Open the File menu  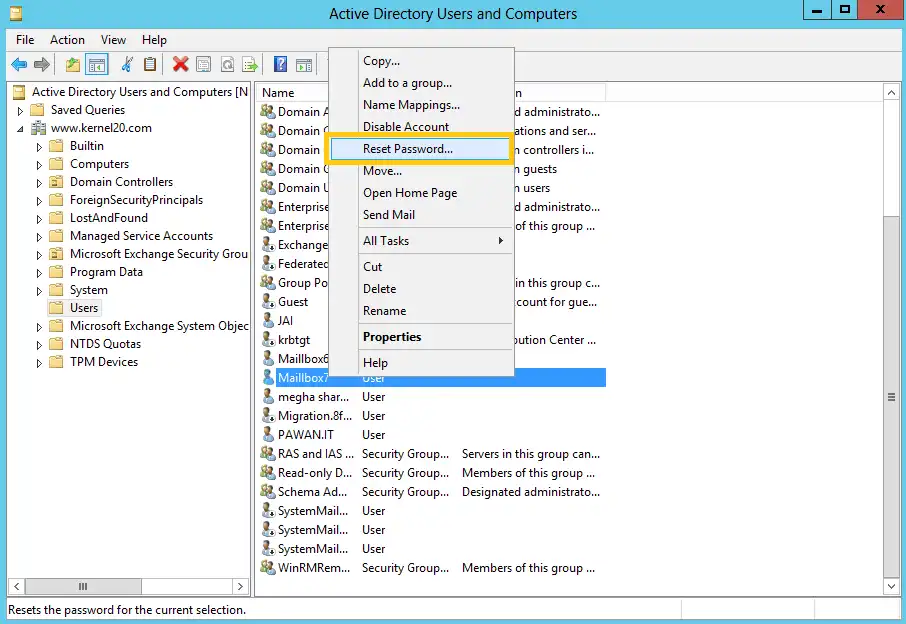point(25,40)
